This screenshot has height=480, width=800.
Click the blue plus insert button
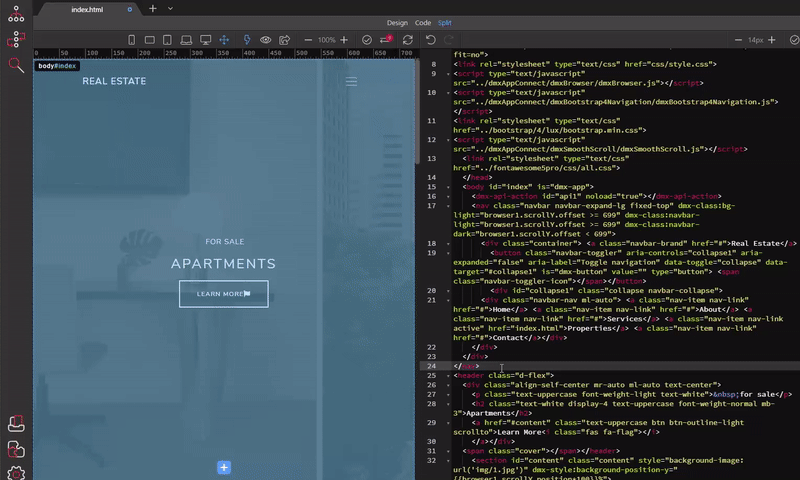coord(224,467)
